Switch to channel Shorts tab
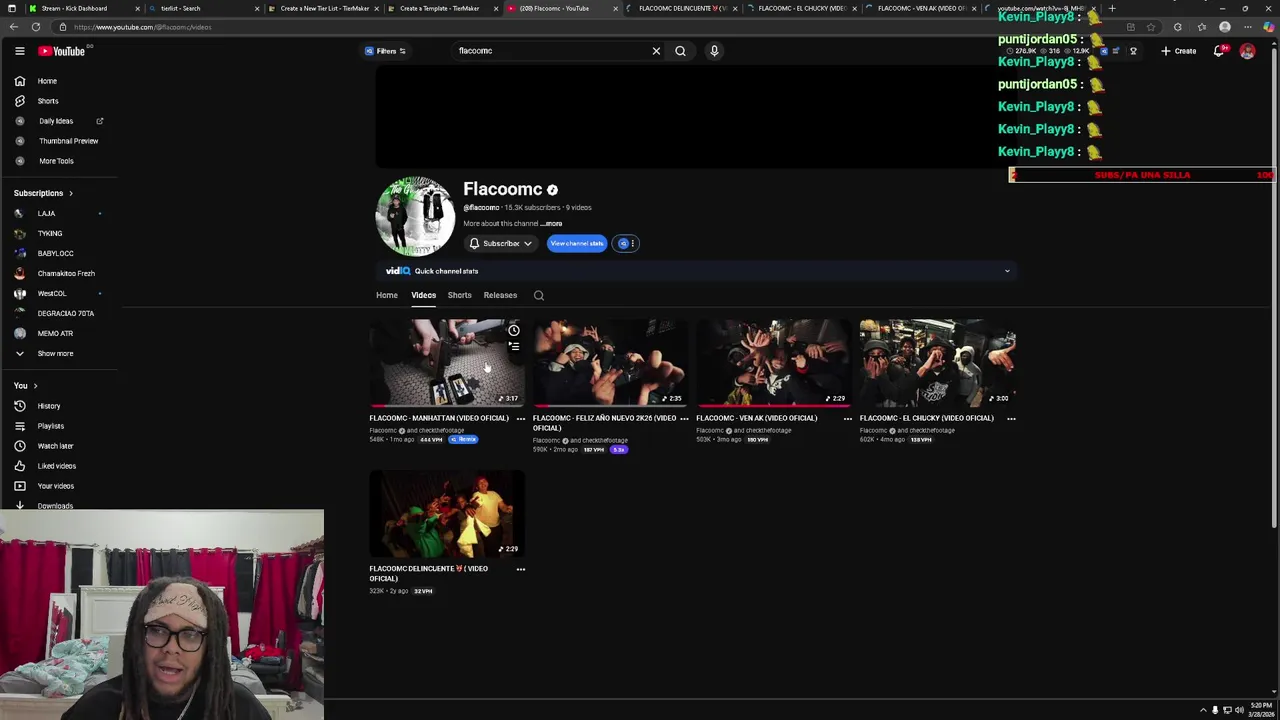 click(459, 295)
